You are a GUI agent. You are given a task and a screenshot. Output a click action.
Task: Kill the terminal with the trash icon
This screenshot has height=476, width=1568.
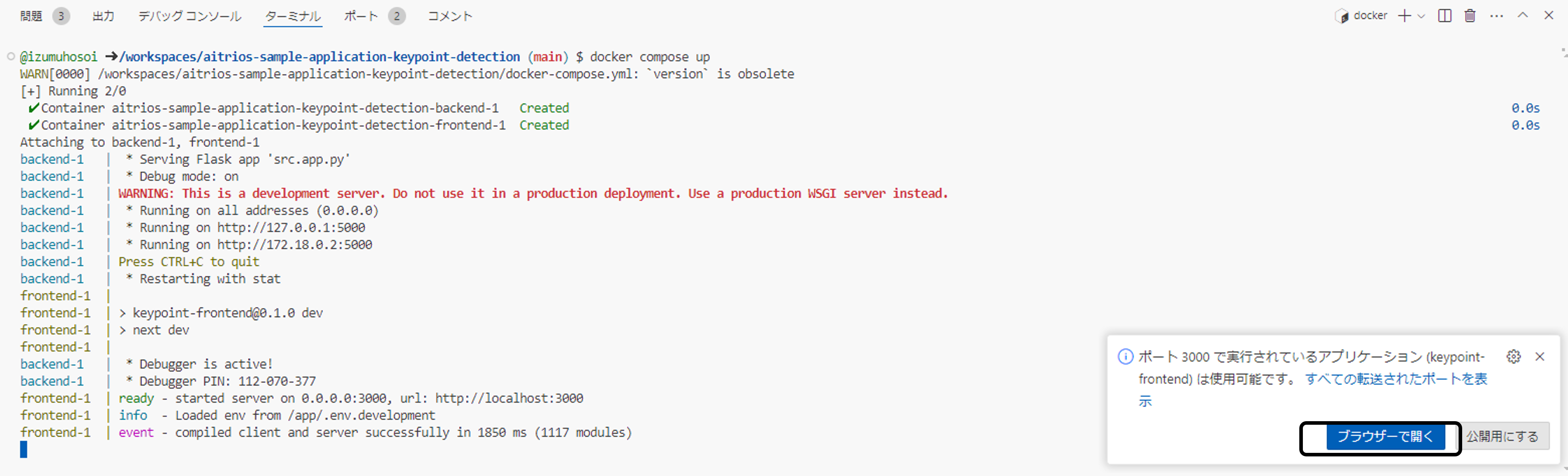coord(1470,16)
